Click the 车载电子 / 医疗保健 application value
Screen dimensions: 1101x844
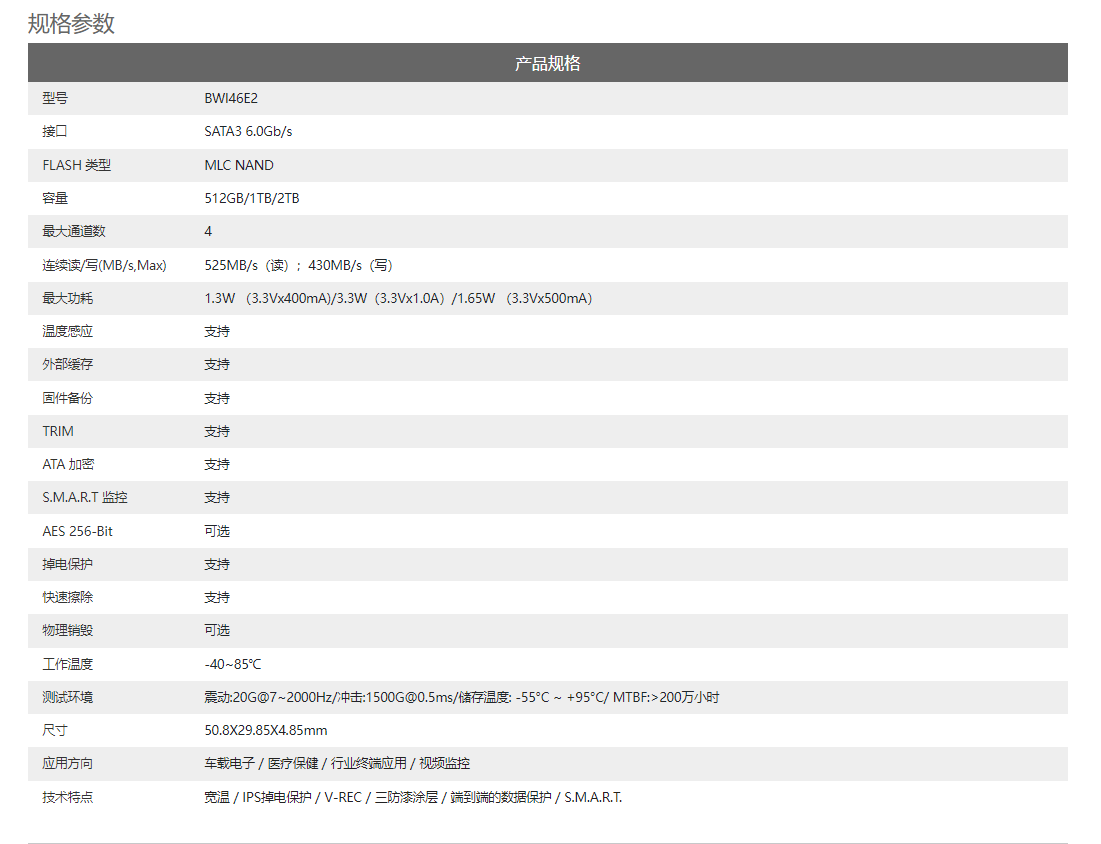(337, 763)
